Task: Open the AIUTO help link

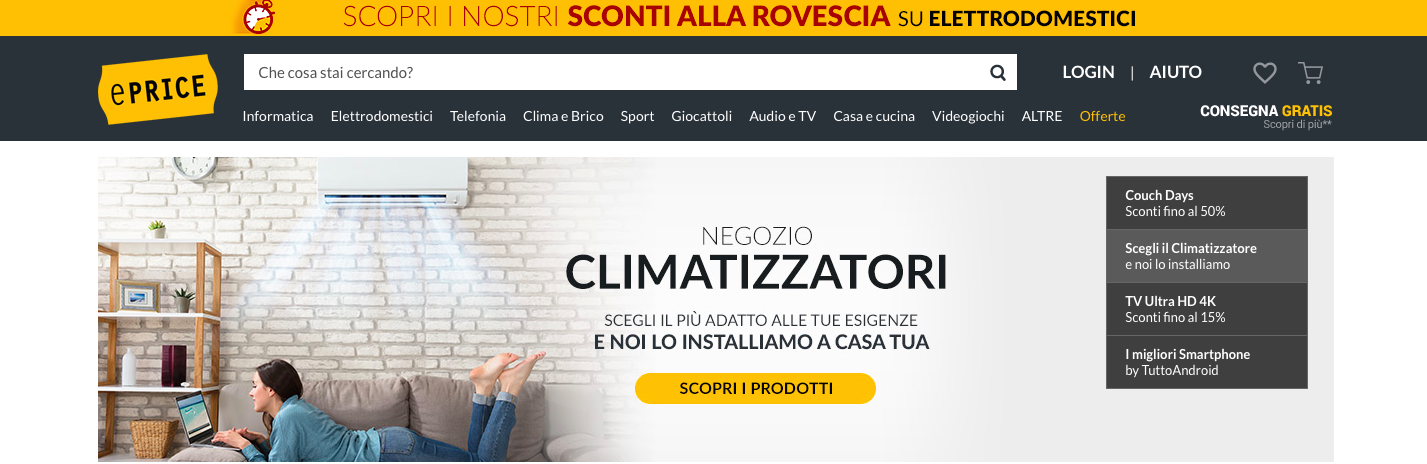Action: pos(1175,72)
